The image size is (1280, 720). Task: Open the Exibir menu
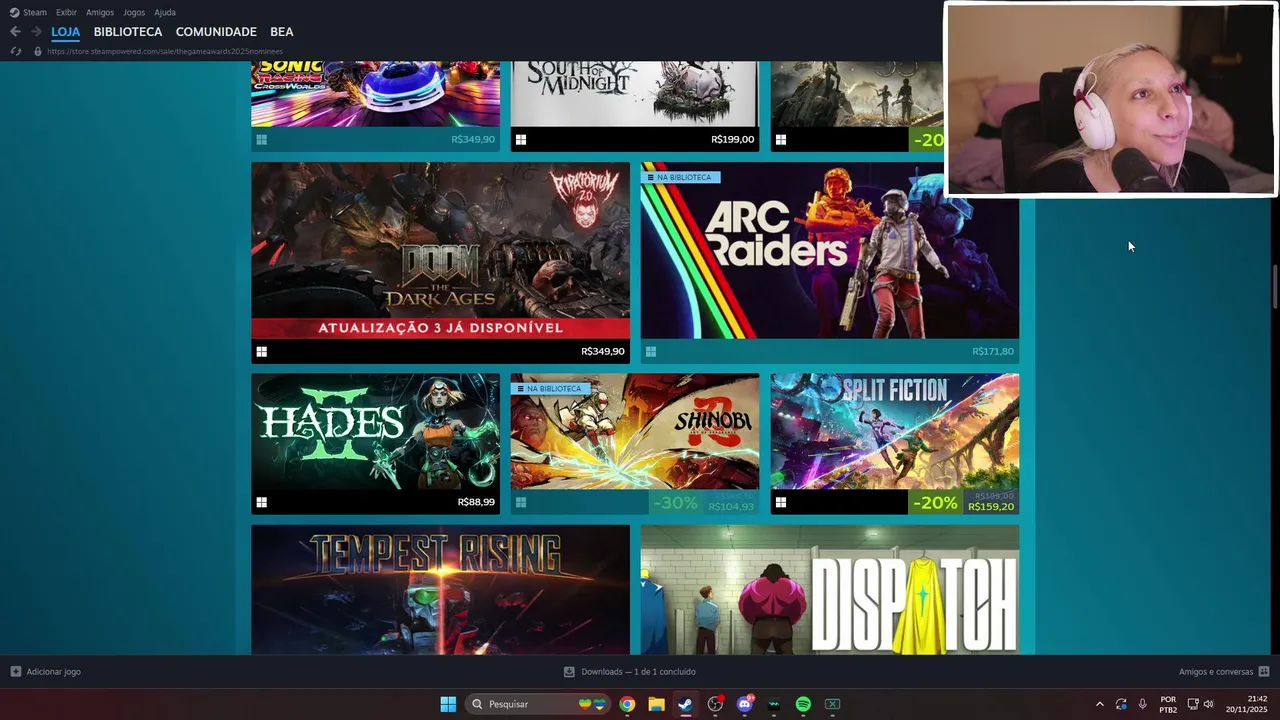pyautogui.click(x=66, y=12)
